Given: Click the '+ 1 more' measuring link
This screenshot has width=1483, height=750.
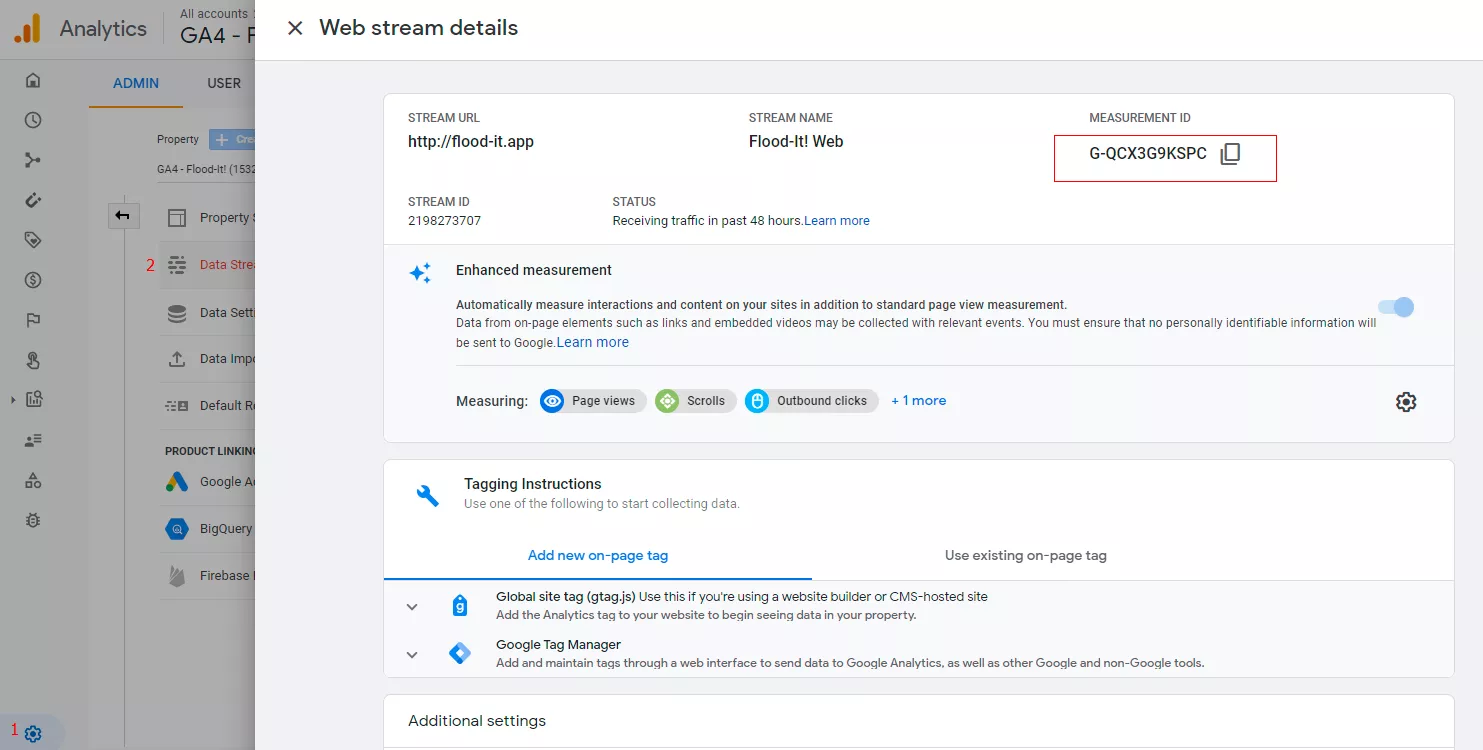Looking at the screenshot, I should (919, 401).
